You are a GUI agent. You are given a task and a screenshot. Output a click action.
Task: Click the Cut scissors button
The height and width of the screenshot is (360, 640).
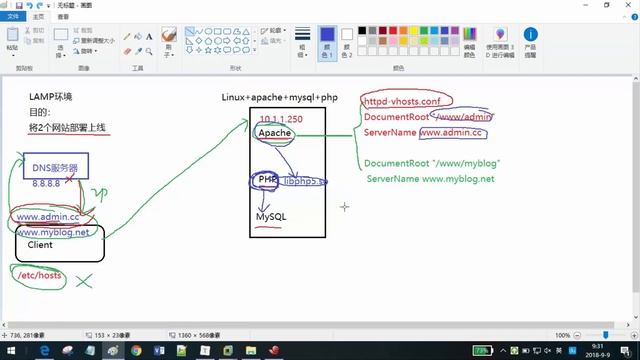click(x=34, y=31)
